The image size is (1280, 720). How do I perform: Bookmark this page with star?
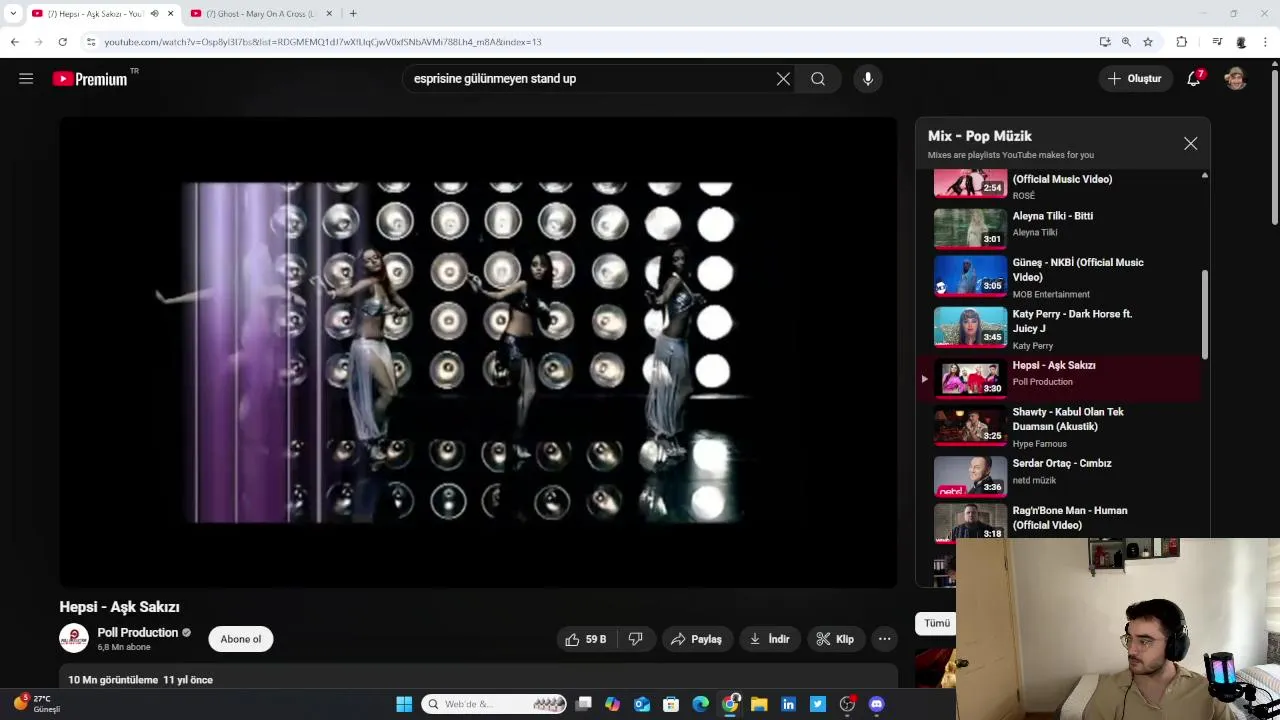(1148, 42)
